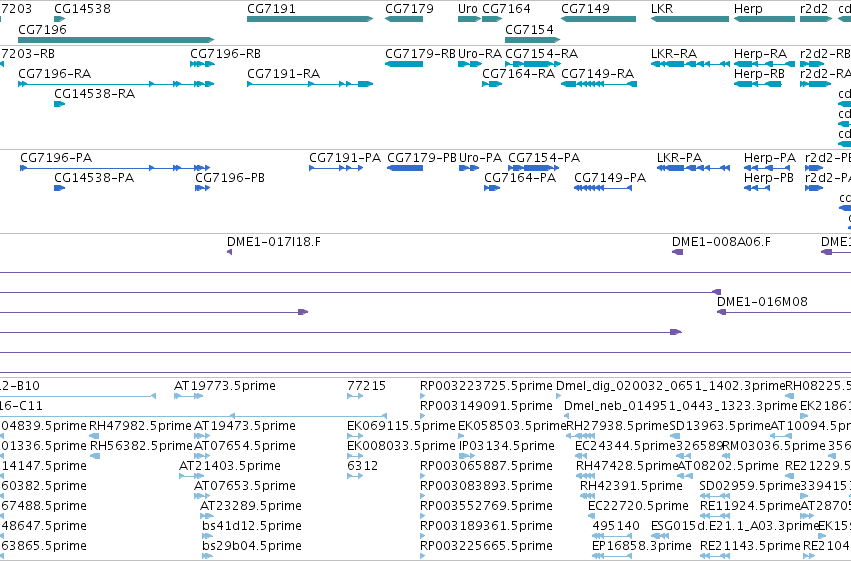The width and height of the screenshot is (851, 561).
Task: Select protein CG7191-PA
Action: pos(345,158)
